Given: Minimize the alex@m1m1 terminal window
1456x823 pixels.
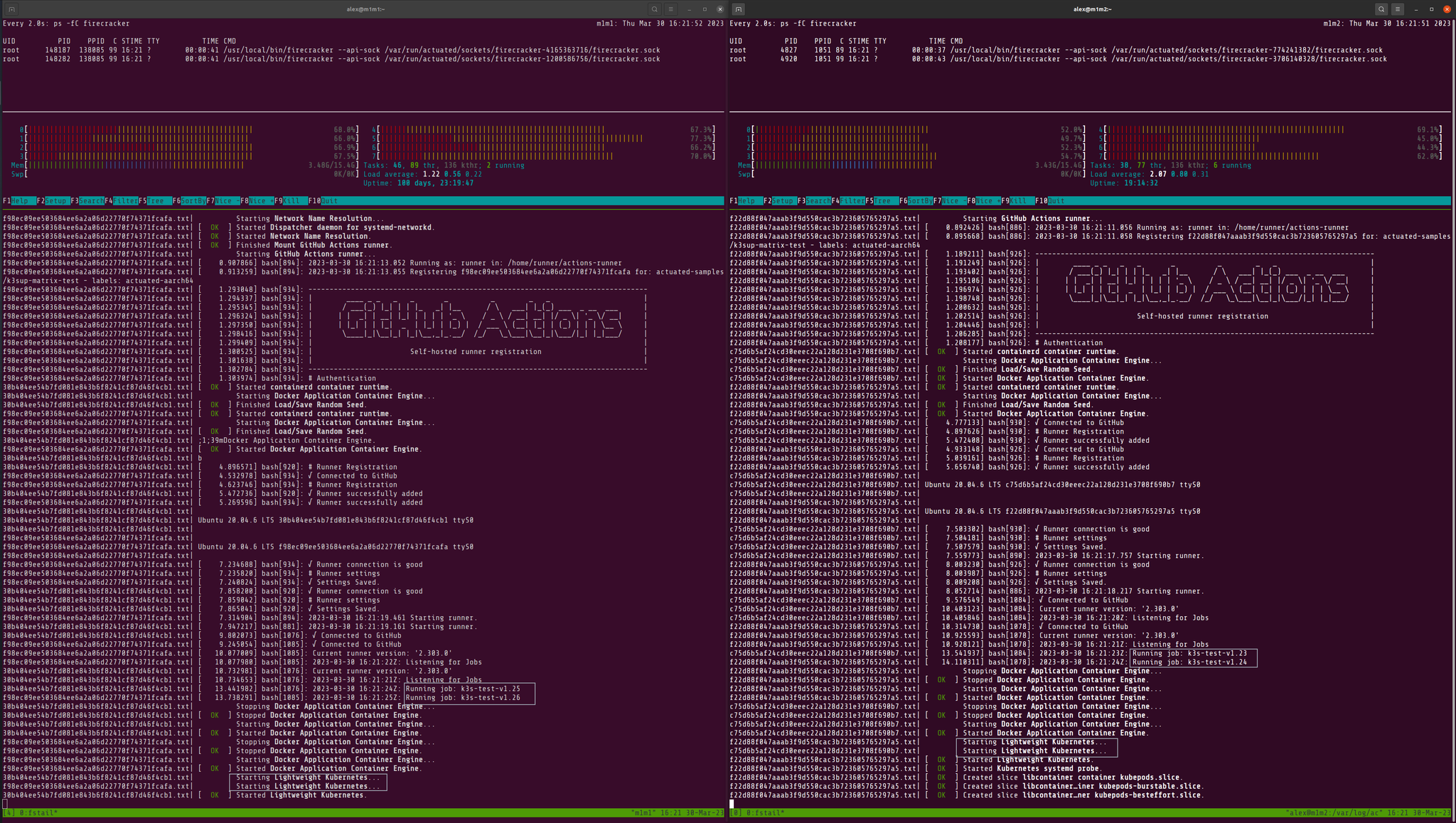Looking at the screenshot, I should [x=689, y=9].
